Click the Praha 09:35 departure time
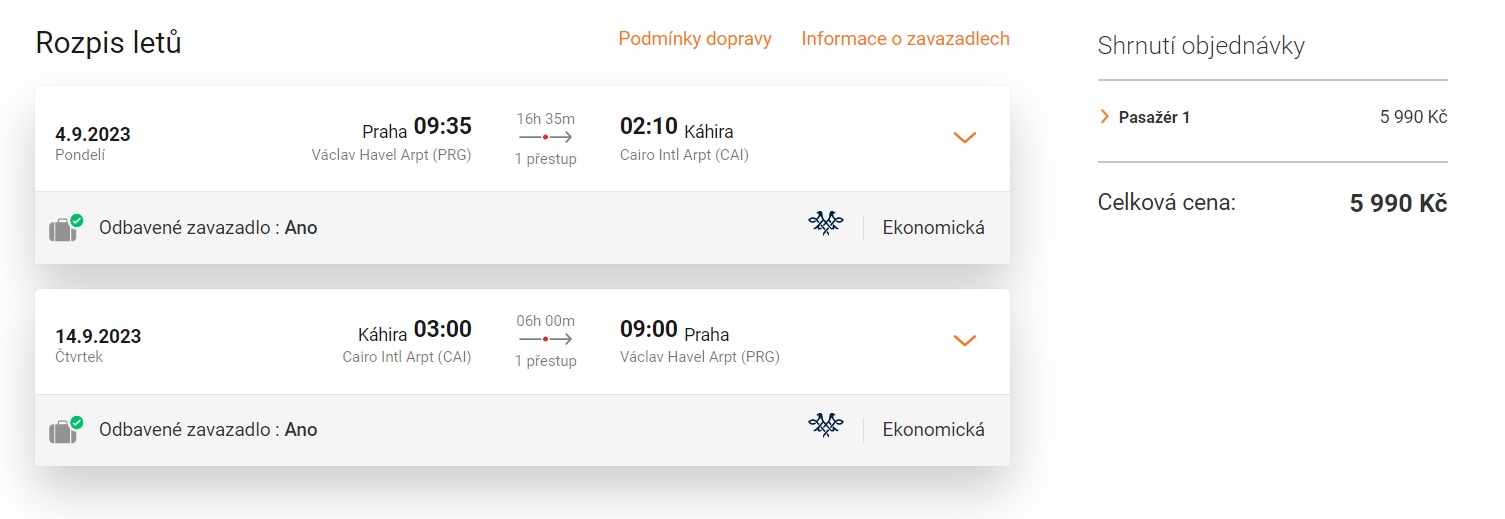Image resolution: width=1505 pixels, height=519 pixels. pyautogui.click(x=442, y=127)
